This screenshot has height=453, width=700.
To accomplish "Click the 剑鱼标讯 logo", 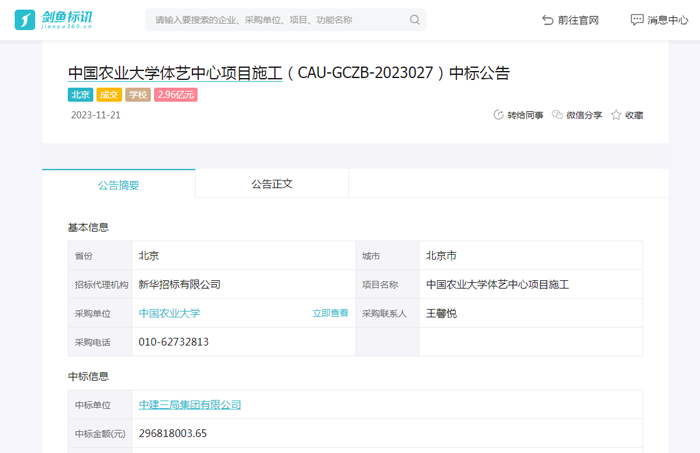I will click(53, 20).
